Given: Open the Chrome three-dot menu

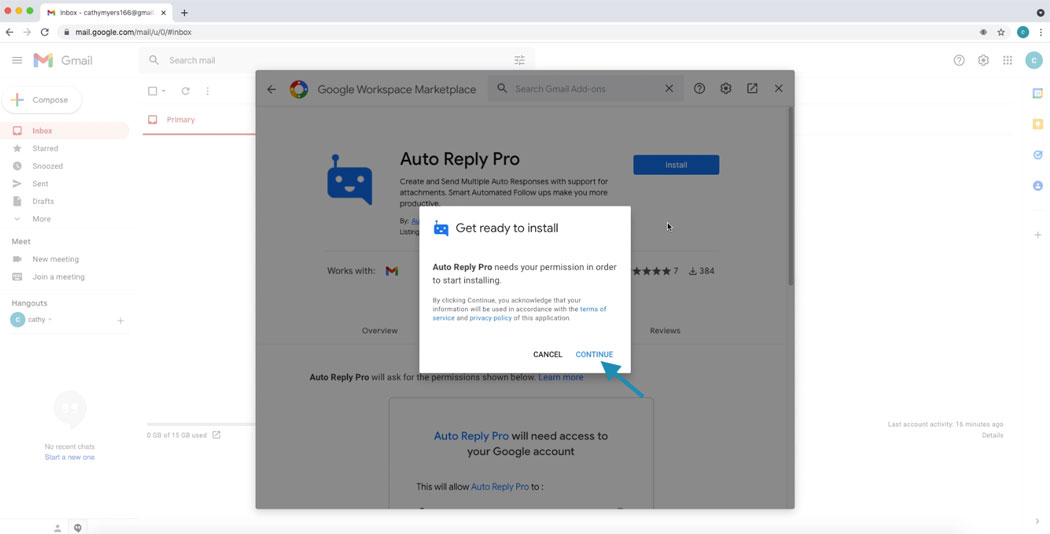Looking at the screenshot, I should coord(1041,32).
